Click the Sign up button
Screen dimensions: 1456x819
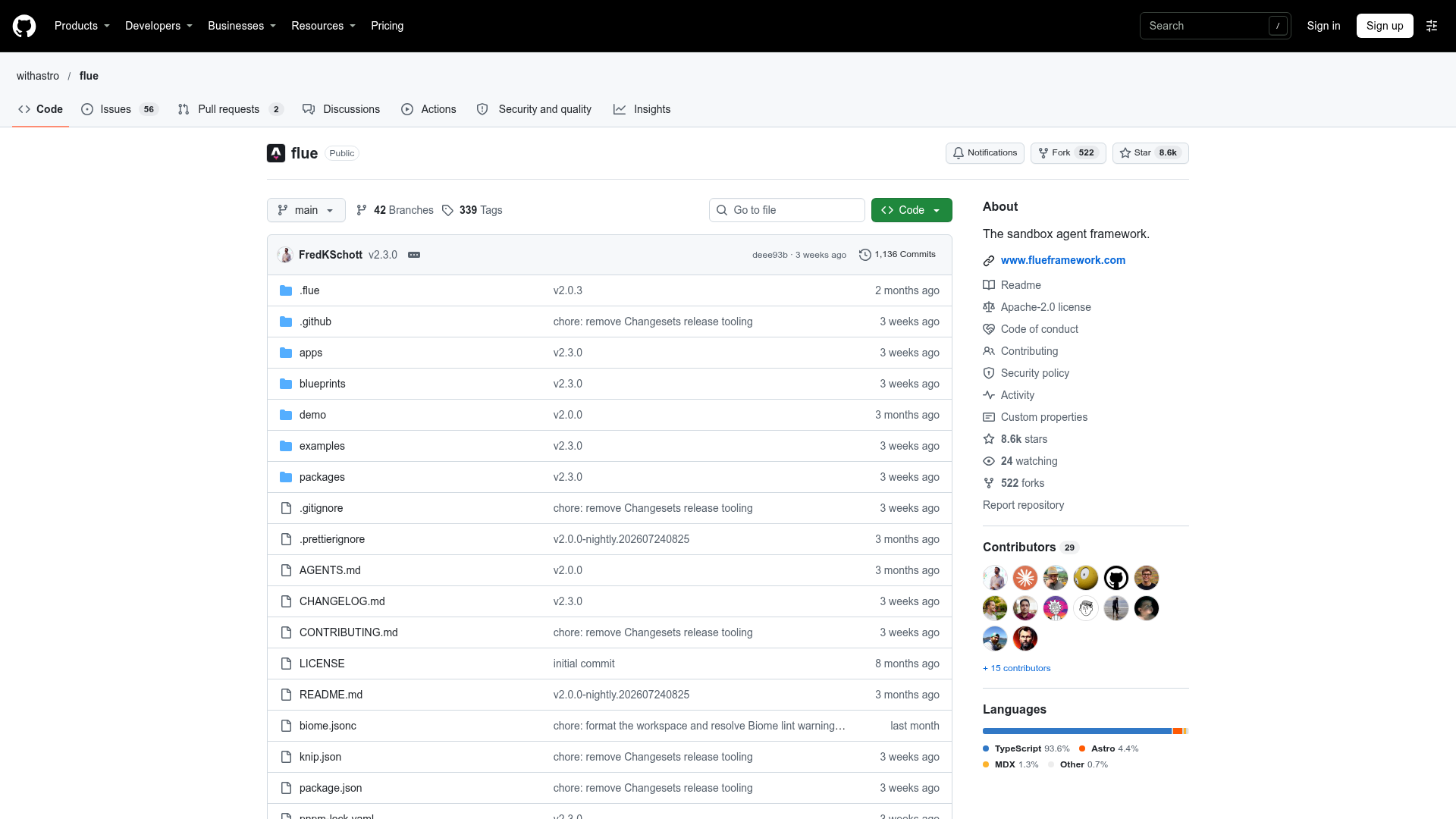click(x=1385, y=26)
